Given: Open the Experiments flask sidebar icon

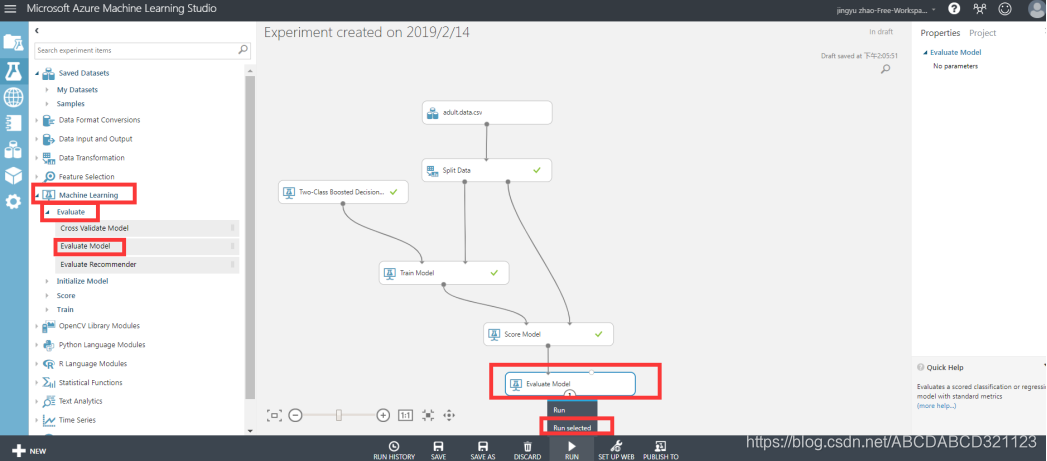Looking at the screenshot, I should (13, 69).
